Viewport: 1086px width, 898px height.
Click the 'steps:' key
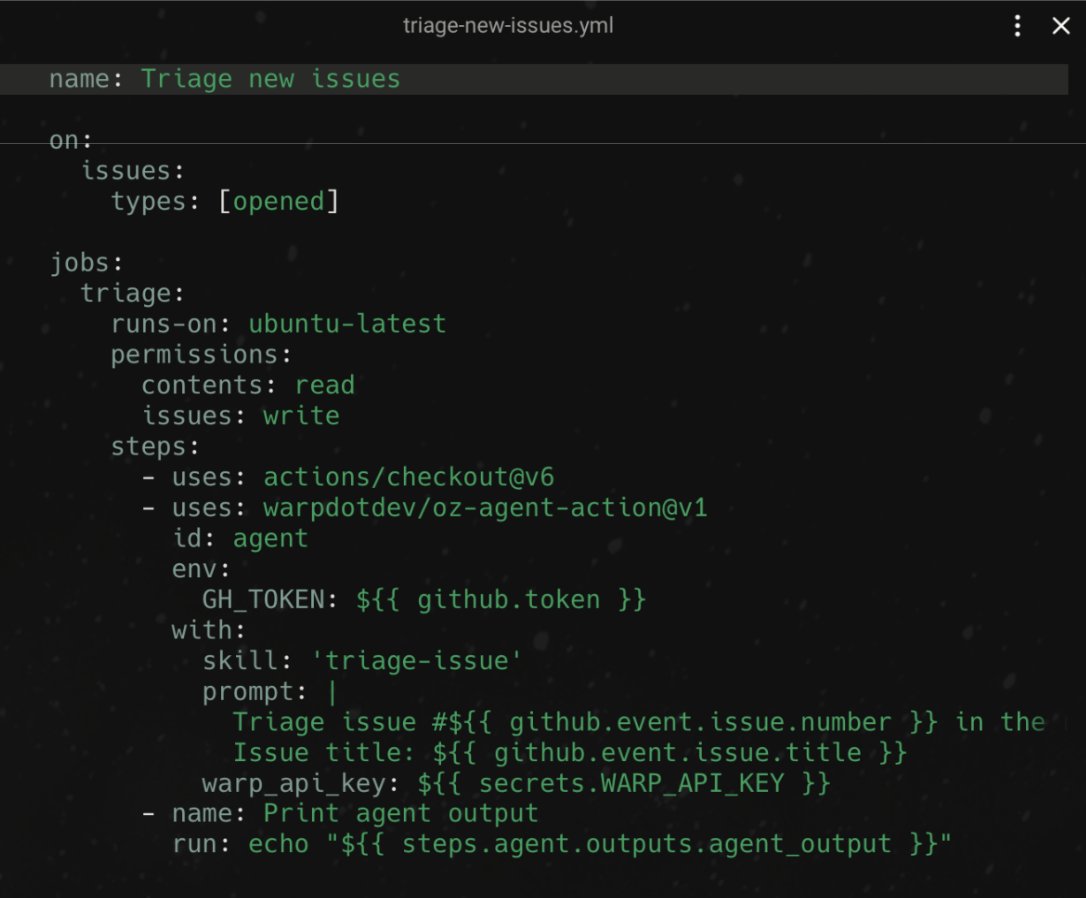pos(154,447)
